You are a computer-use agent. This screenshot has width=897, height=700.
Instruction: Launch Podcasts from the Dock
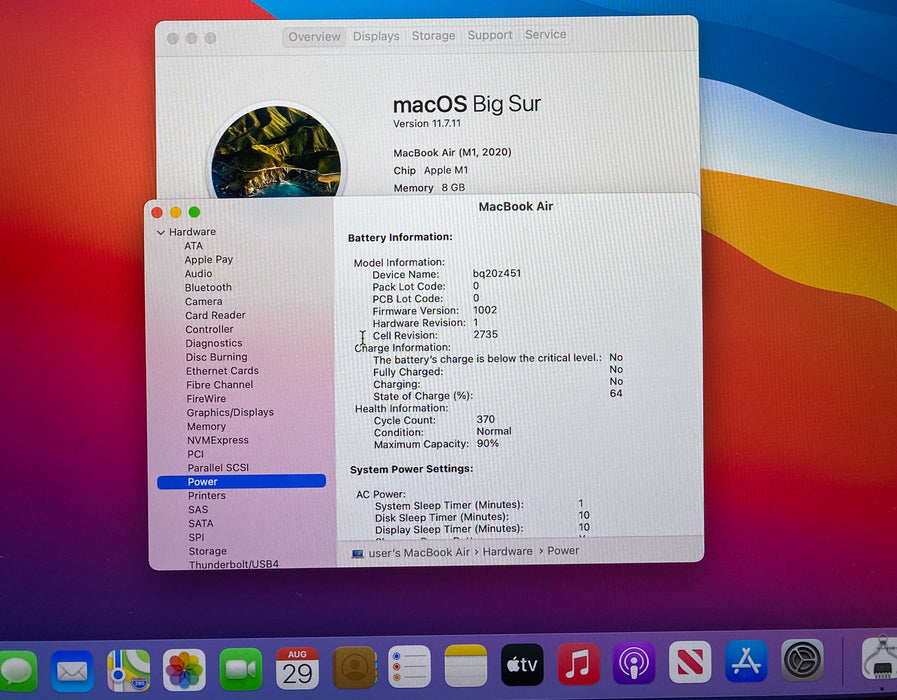[x=634, y=663]
